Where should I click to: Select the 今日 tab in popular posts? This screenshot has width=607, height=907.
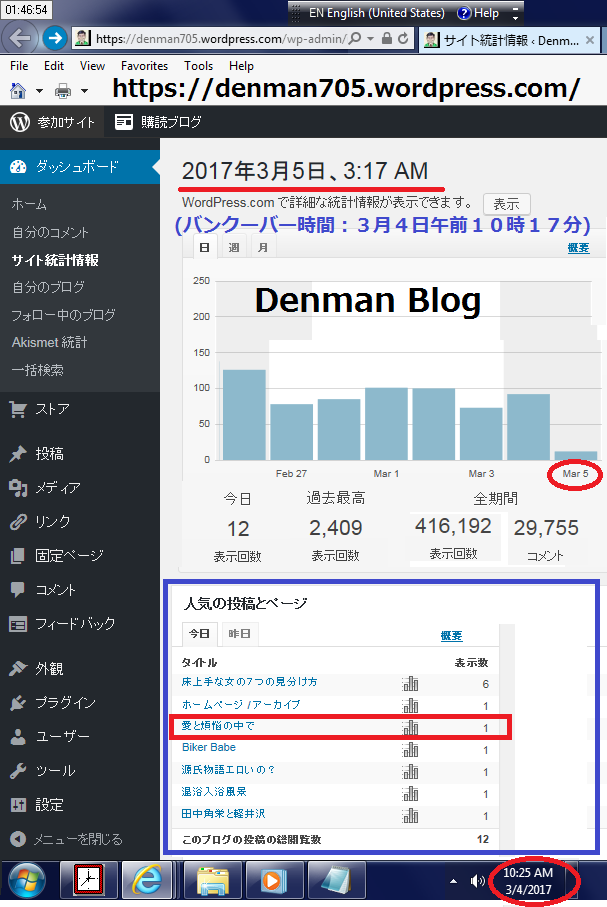pyautogui.click(x=200, y=634)
